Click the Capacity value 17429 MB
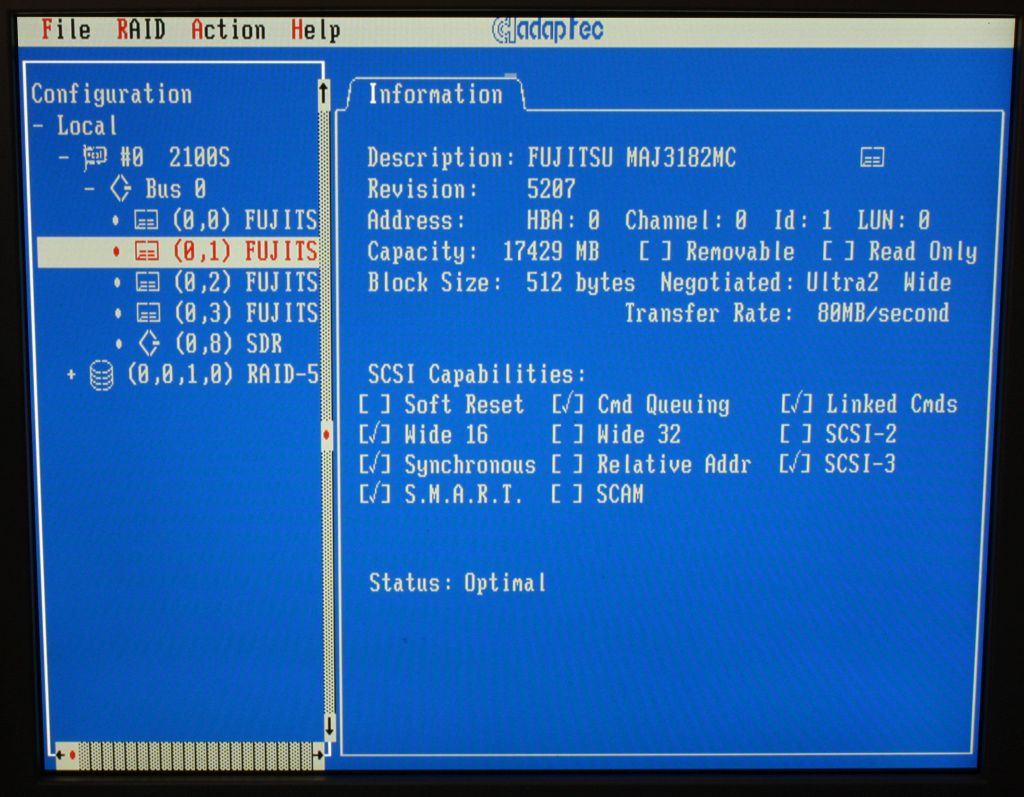The height and width of the screenshot is (797, 1024). click(x=551, y=252)
